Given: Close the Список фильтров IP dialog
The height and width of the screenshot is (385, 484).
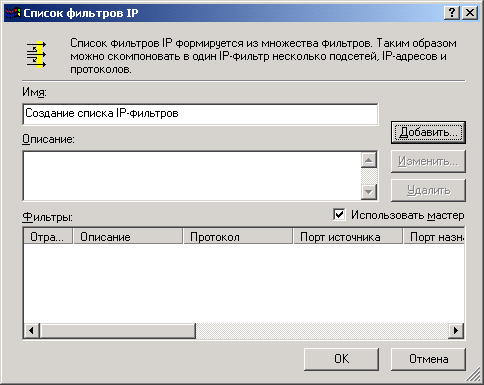Looking at the screenshot, I should pos(470,13).
